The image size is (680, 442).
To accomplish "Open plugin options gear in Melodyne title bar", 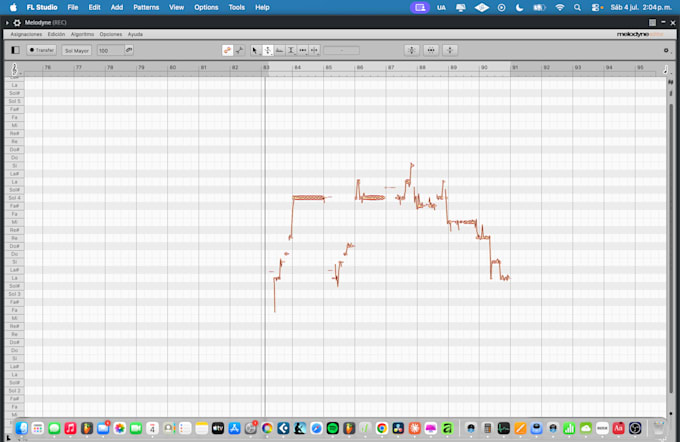I will (17, 23).
